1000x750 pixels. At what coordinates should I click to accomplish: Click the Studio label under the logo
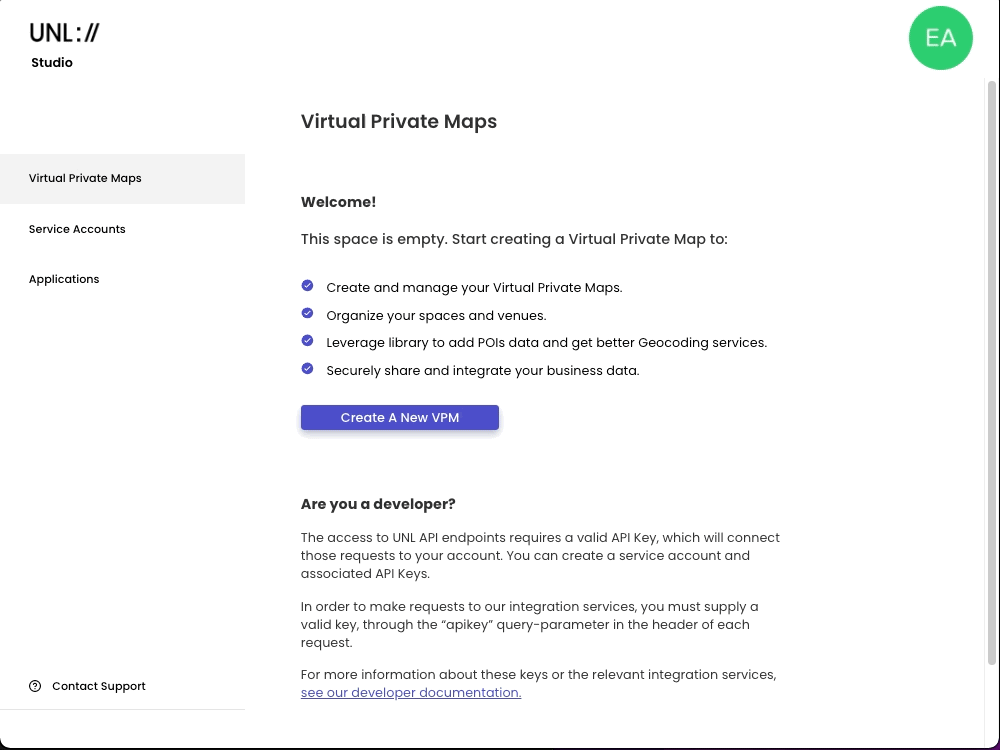(x=52, y=63)
